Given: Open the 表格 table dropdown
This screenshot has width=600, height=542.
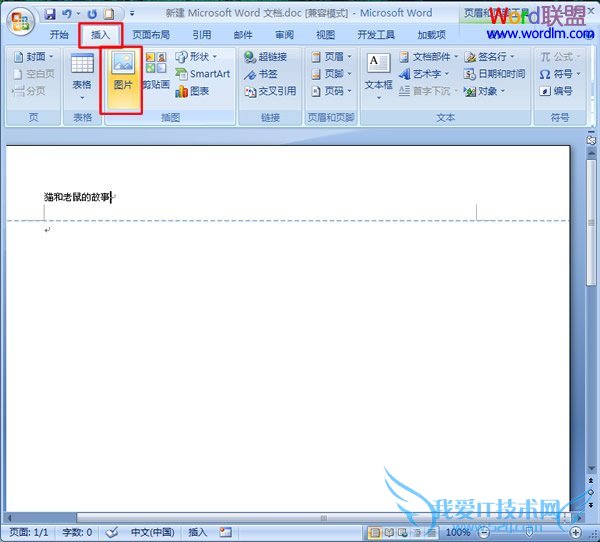Looking at the screenshot, I should tap(82, 77).
